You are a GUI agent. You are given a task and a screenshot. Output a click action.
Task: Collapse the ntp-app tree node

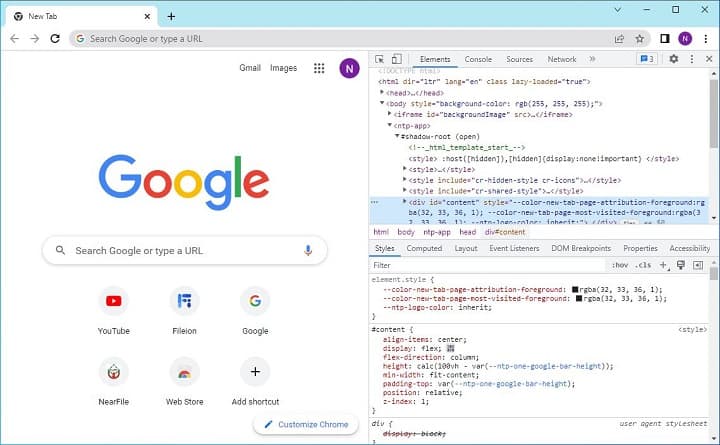390,125
